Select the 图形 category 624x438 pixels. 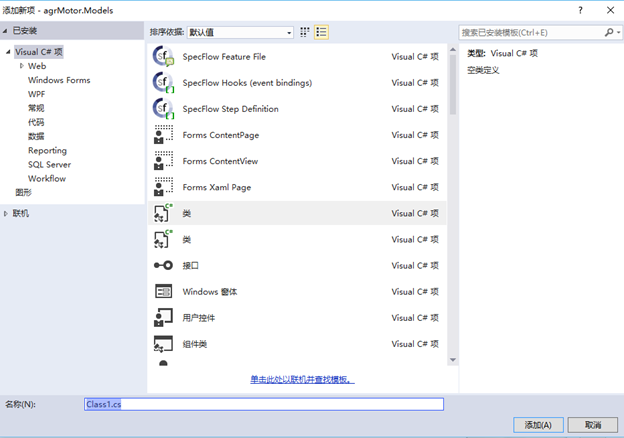pyautogui.click(x=23, y=193)
